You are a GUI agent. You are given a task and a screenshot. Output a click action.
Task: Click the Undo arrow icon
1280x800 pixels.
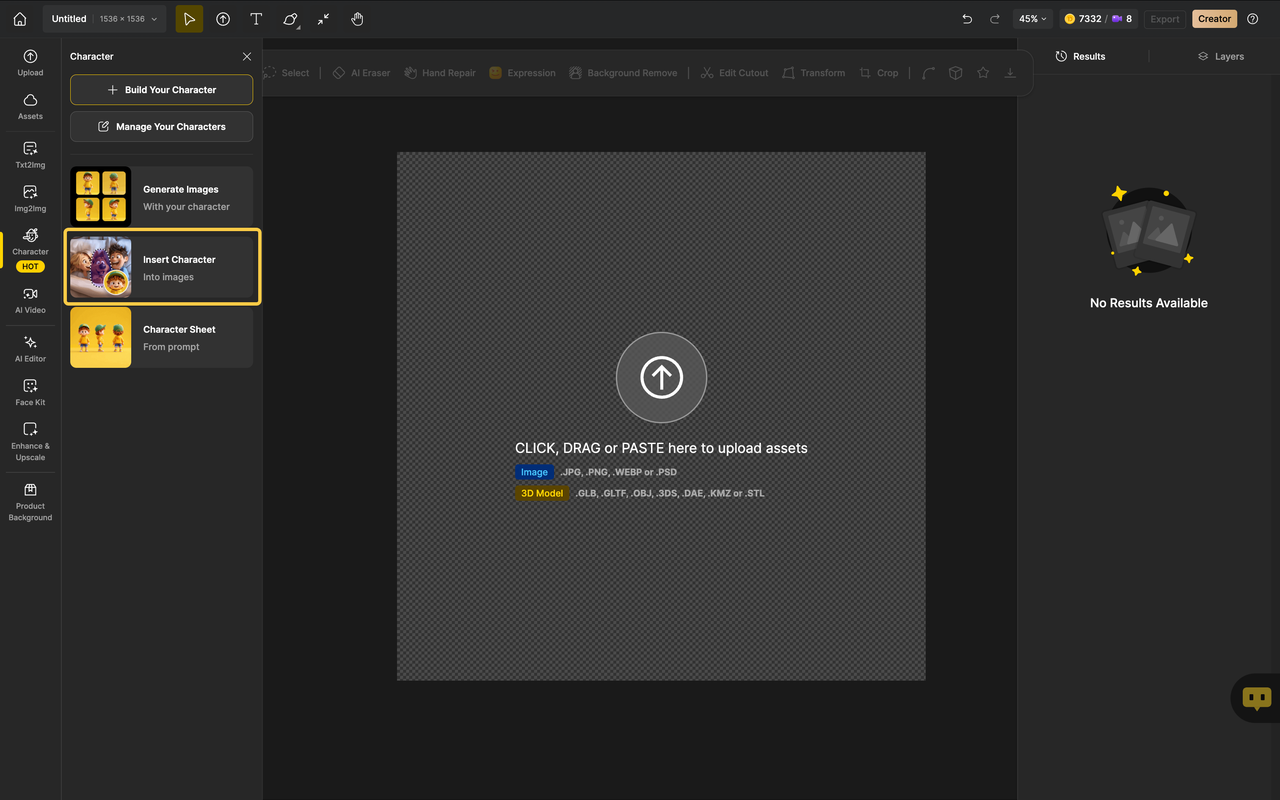tap(966, 18)
